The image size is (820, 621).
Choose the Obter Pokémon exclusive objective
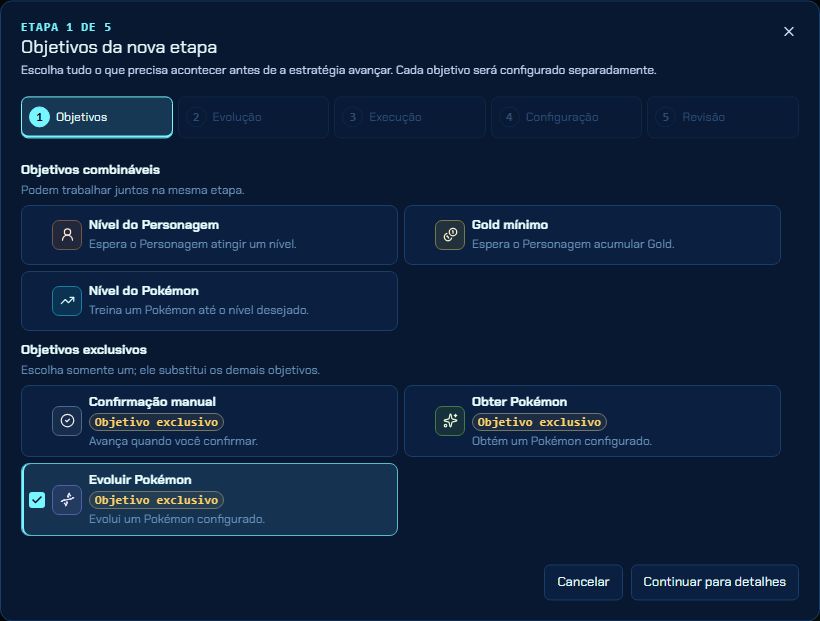(x=592, y=421)
